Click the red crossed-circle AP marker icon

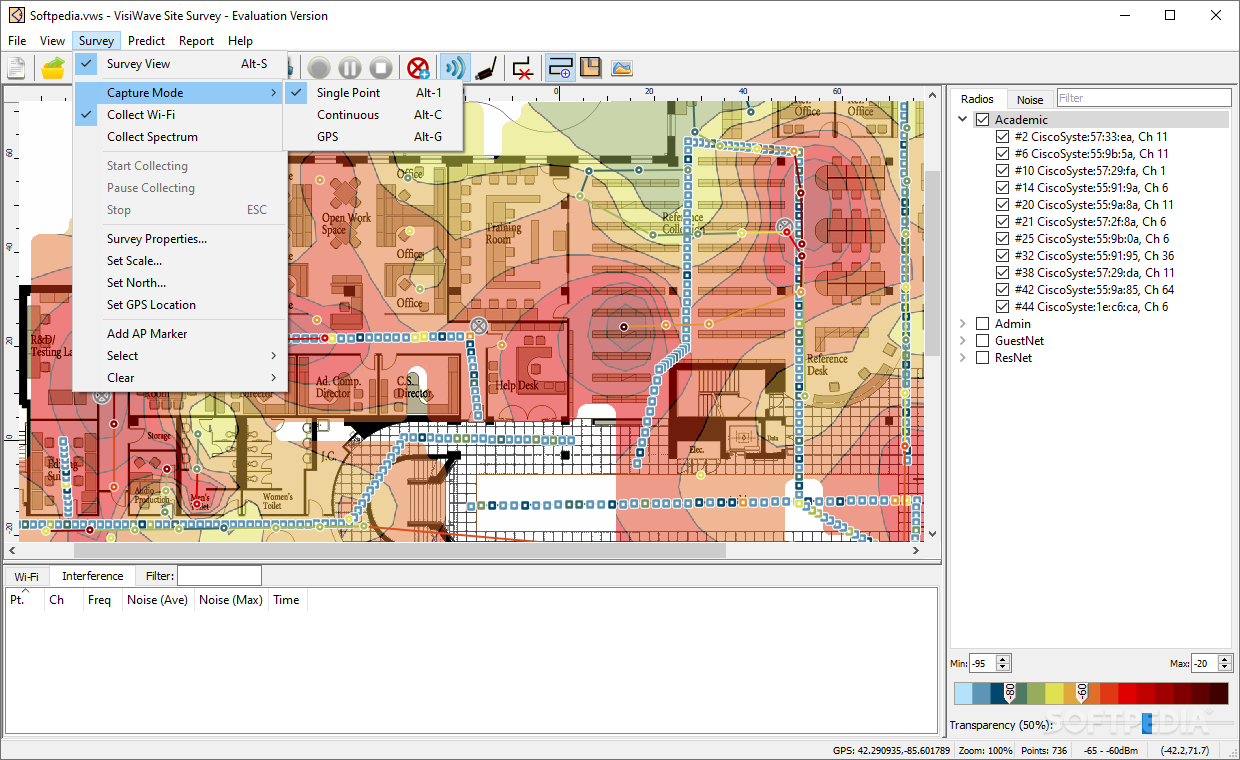pyautogui.click(x=418, y=68)
